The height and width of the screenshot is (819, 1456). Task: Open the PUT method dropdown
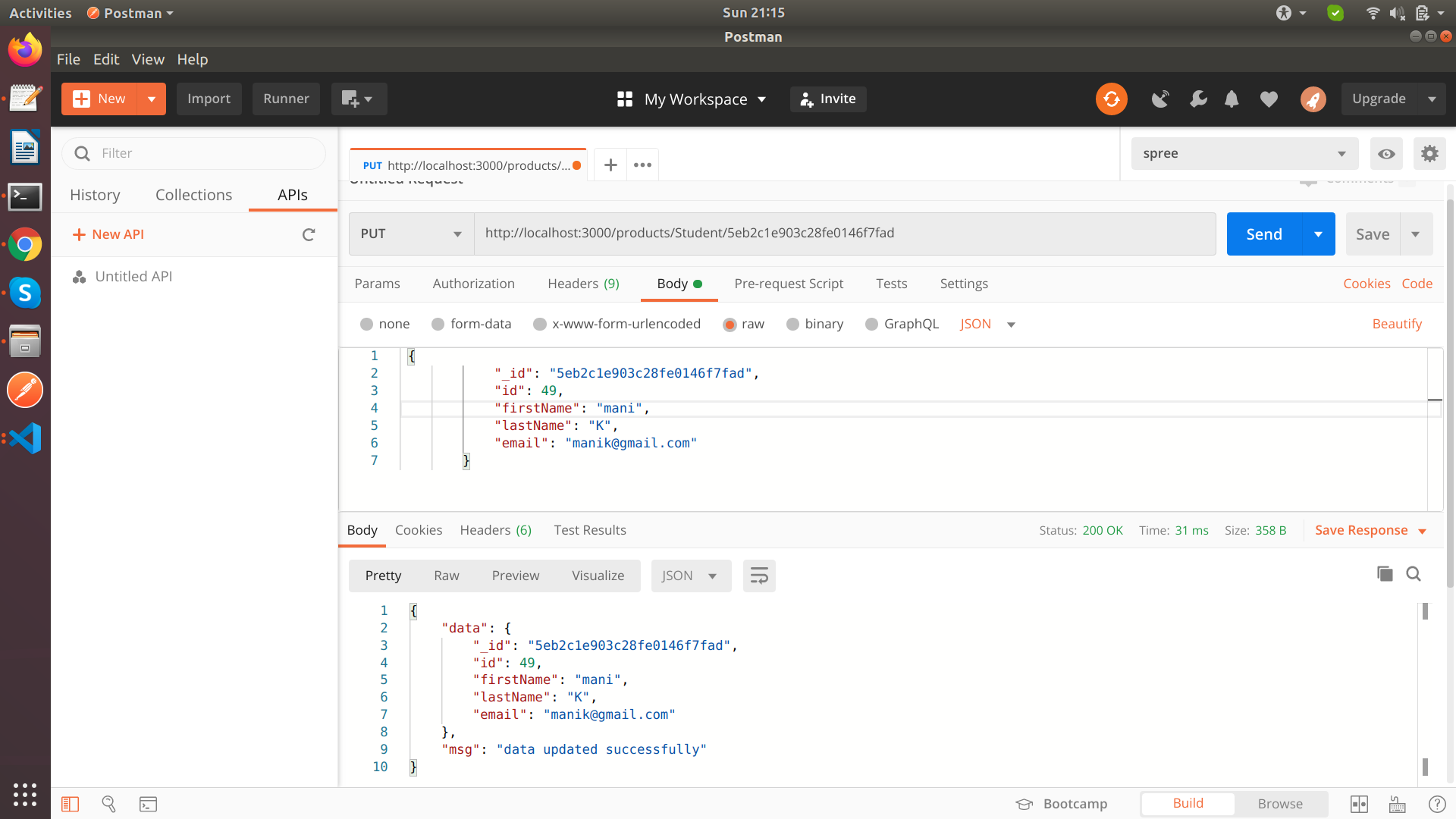click(412, 234)
